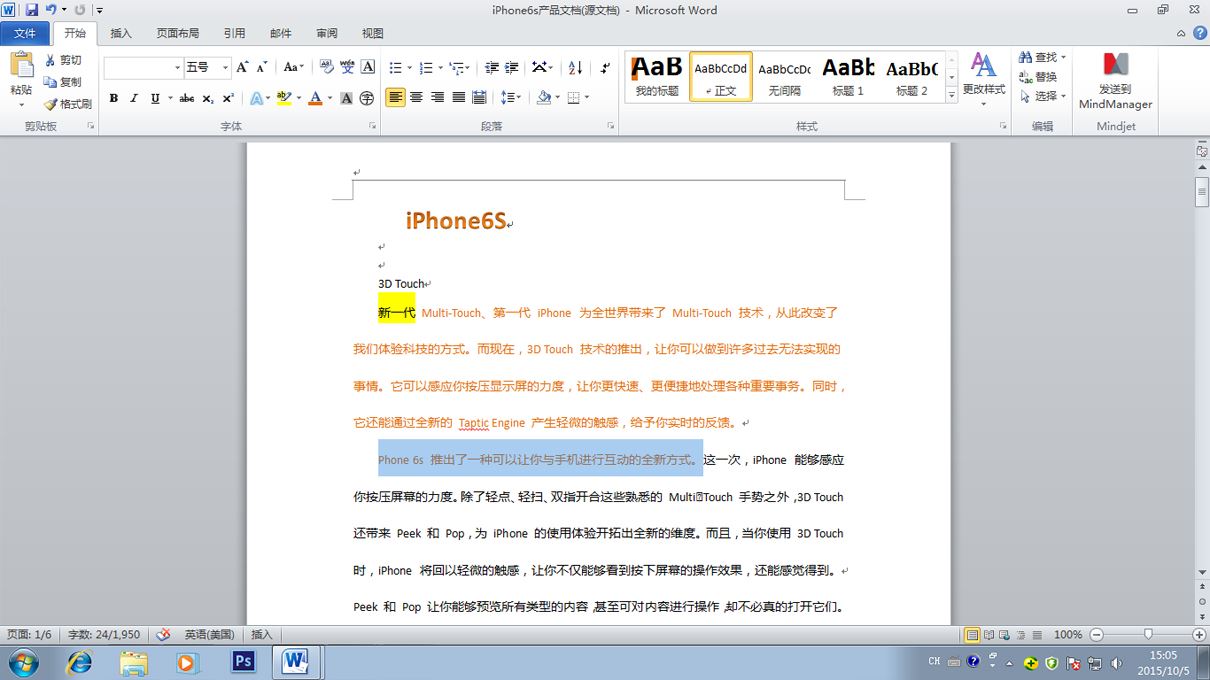Click the Sort (A-Z) icon
This screenshot has width=1210, height=680.
click(575, 68)
